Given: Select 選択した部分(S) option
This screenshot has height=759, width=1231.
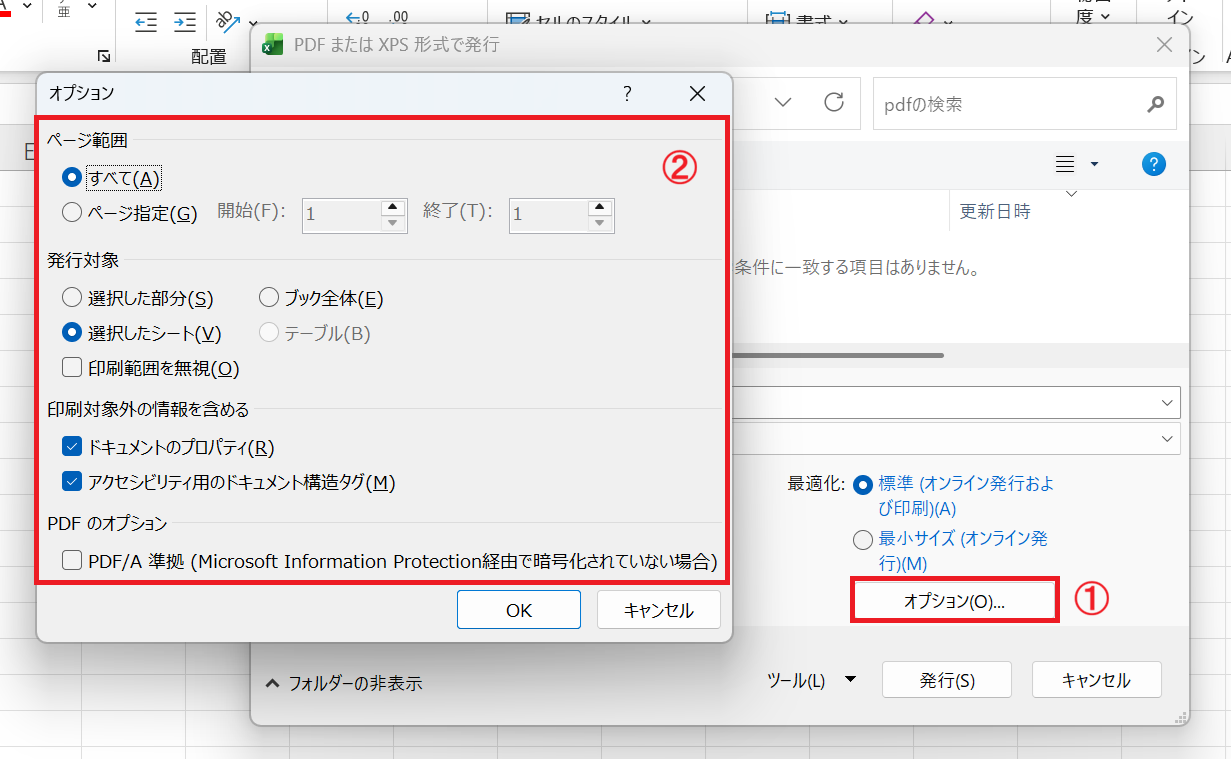Looking at the screenshot, I should [71, 298].
